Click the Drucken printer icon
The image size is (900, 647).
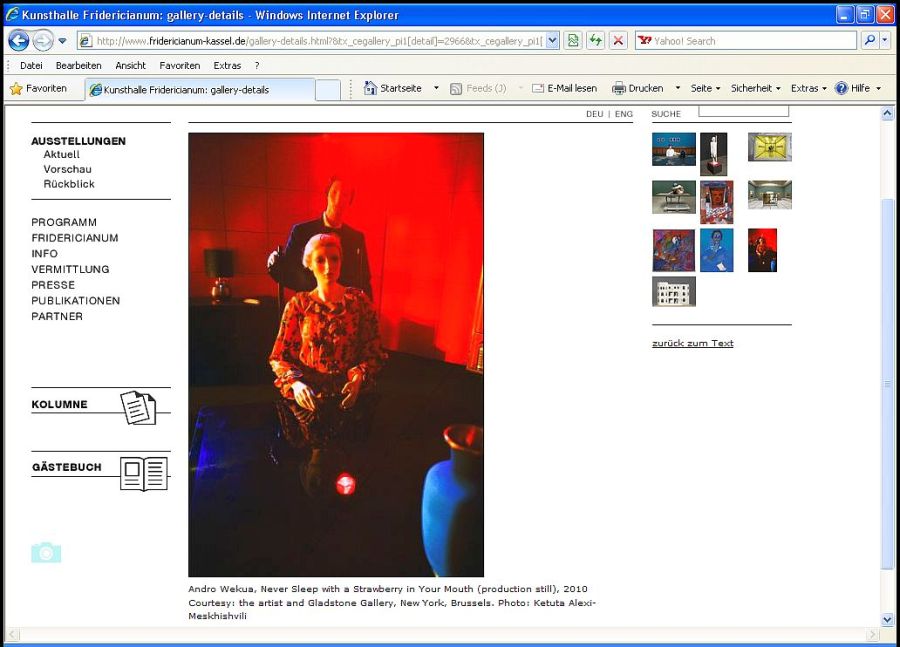(619, 88)
